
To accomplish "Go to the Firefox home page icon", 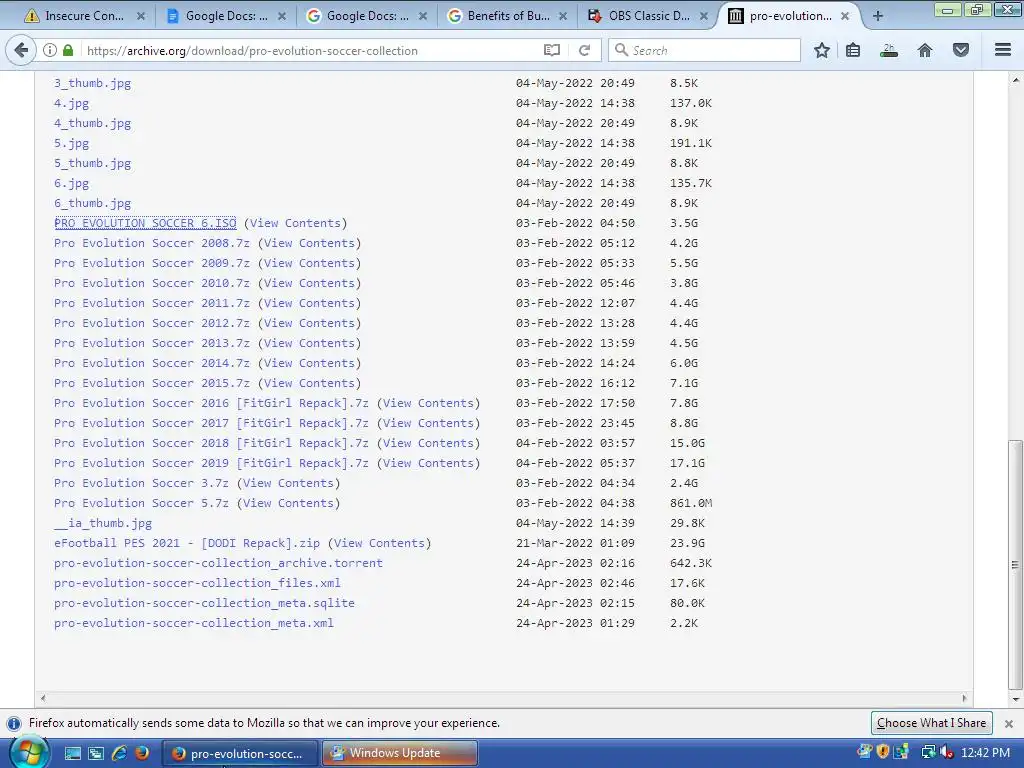I will tap(925, 50).
